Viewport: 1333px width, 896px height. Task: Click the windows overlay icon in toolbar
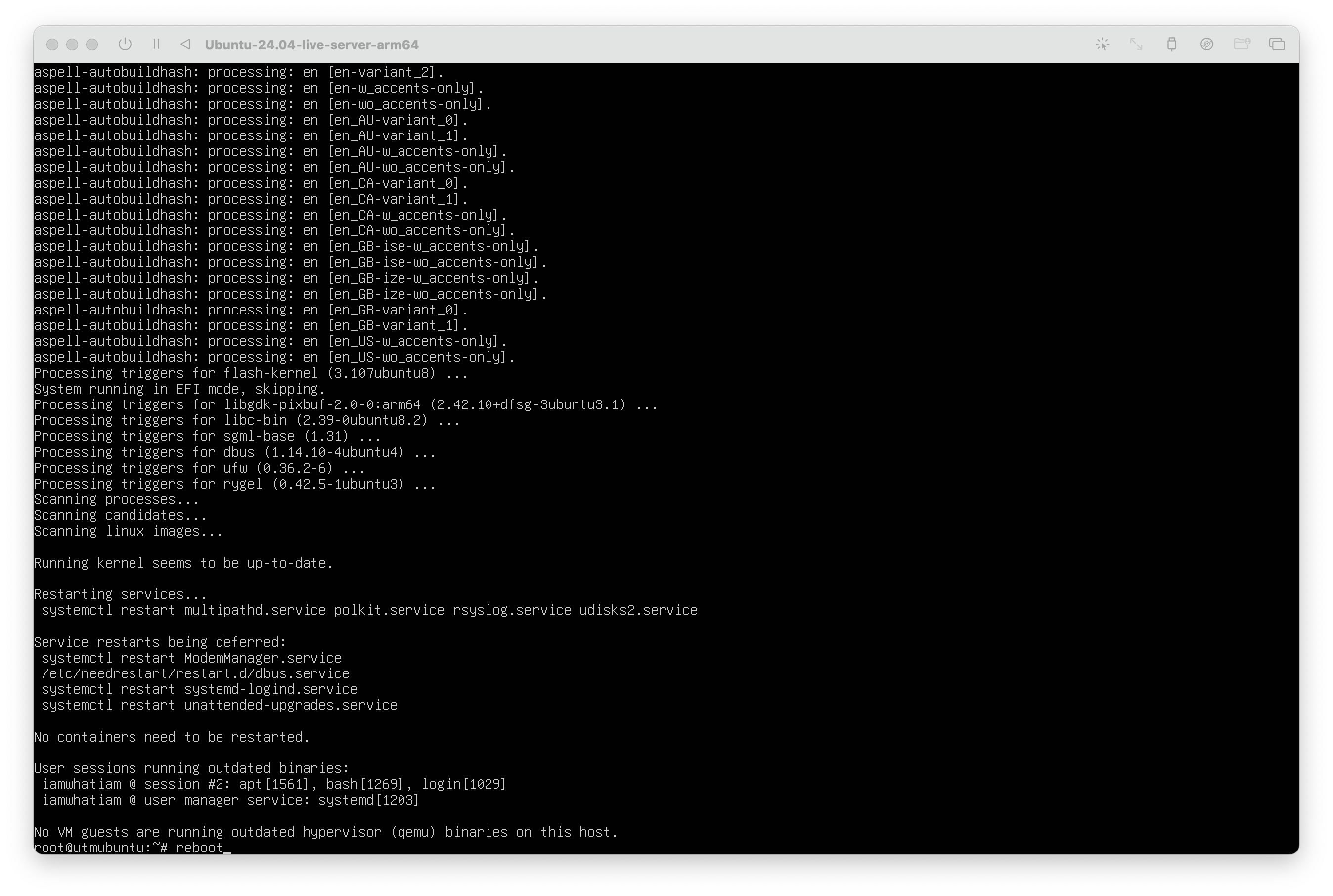[1277, 44]
